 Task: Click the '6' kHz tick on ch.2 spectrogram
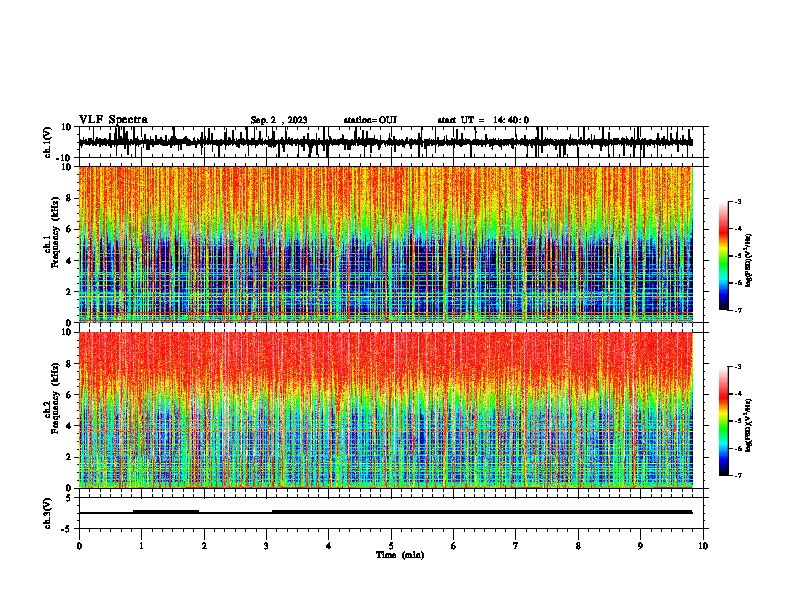70,394
